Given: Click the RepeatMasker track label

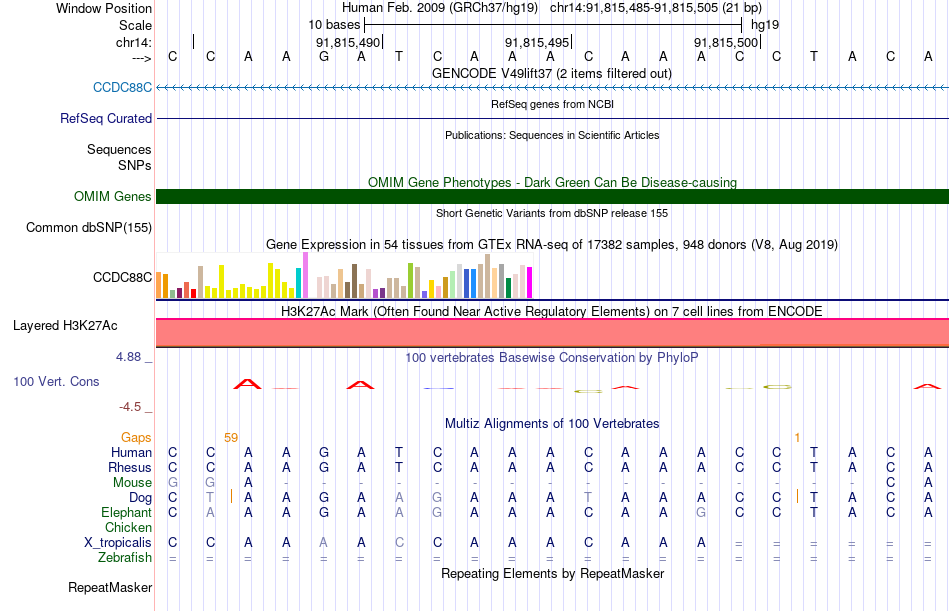Looking at the screenshot, I should [110, 587].
